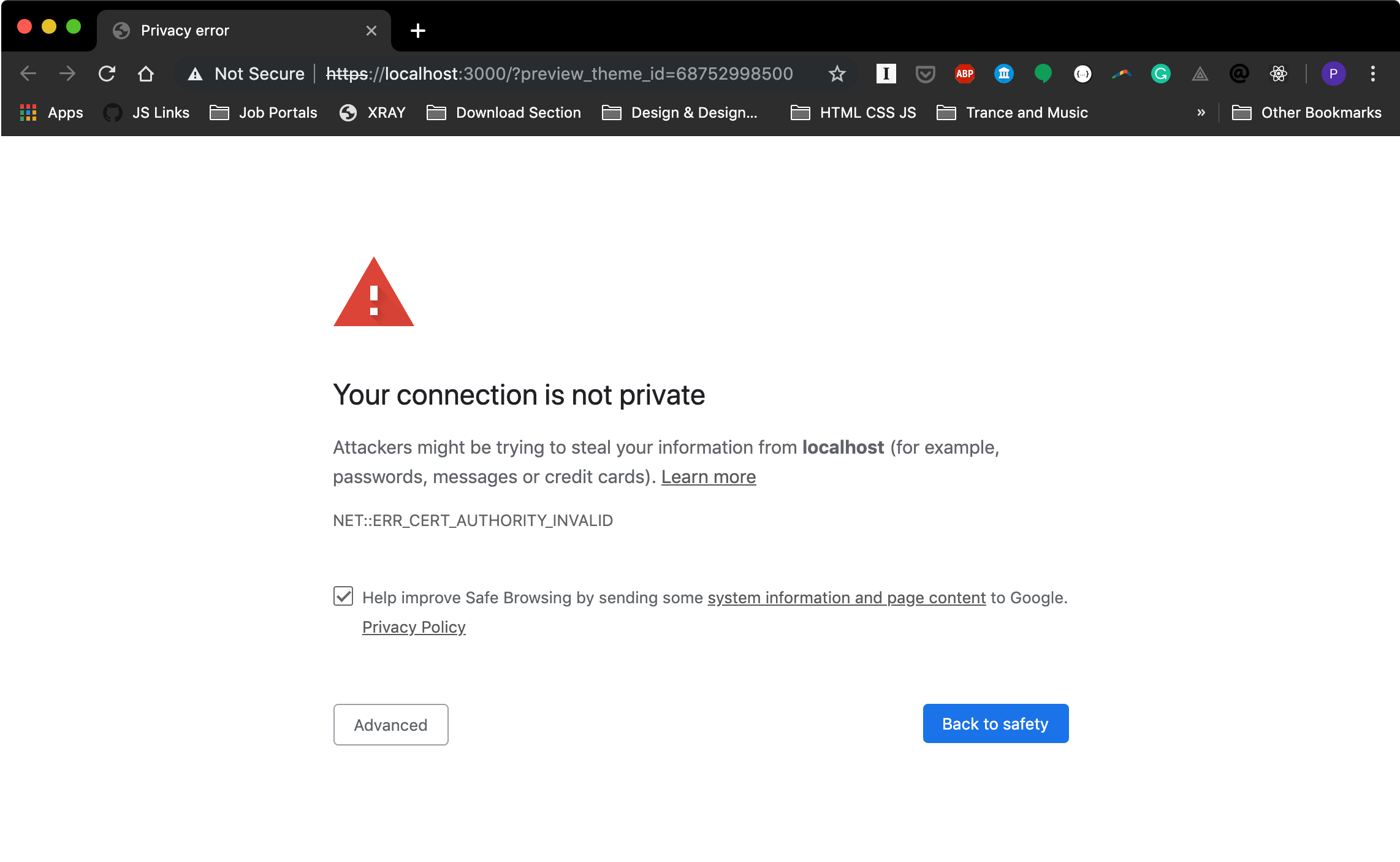Reload the page using the refresh icon

click(x=107, y=74)
